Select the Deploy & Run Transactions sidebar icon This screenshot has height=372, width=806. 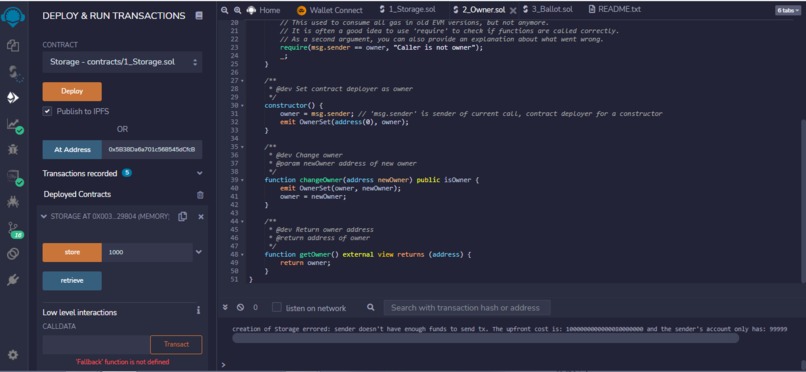pyautogui.click(x=13, y=98)
